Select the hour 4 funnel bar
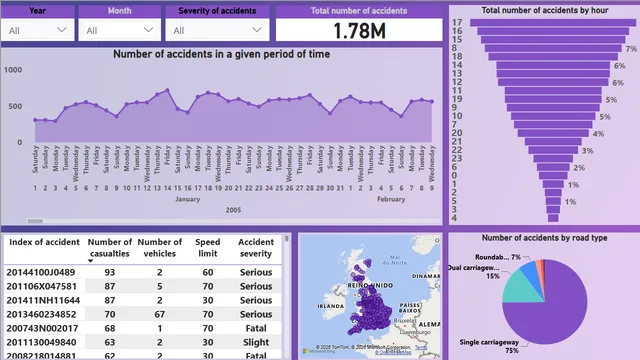Image resolution: width=640 pixels, height=360 pixels. [x=553, y=218]
